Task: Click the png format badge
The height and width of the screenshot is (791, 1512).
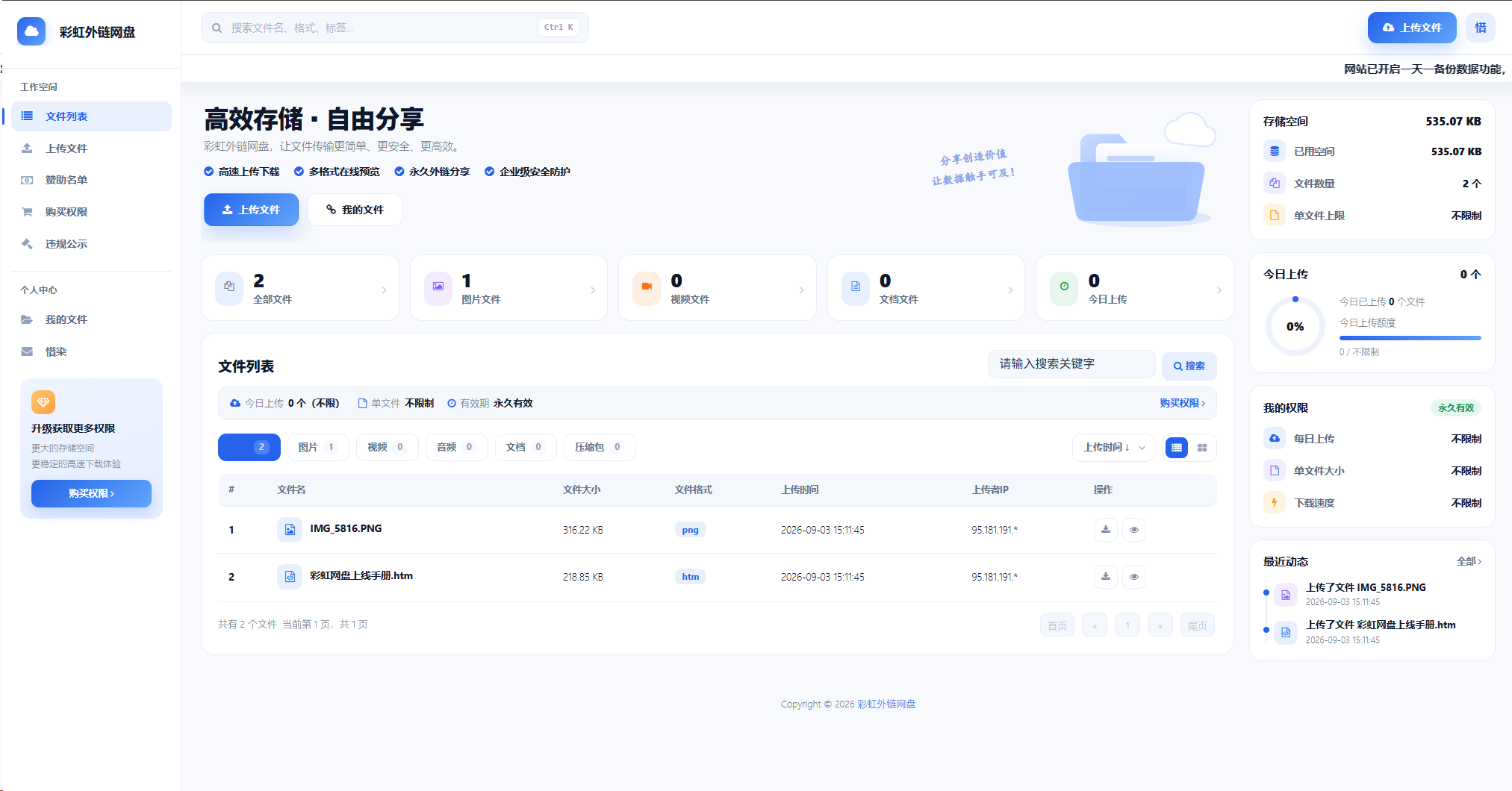Action: tap(690, 530)
